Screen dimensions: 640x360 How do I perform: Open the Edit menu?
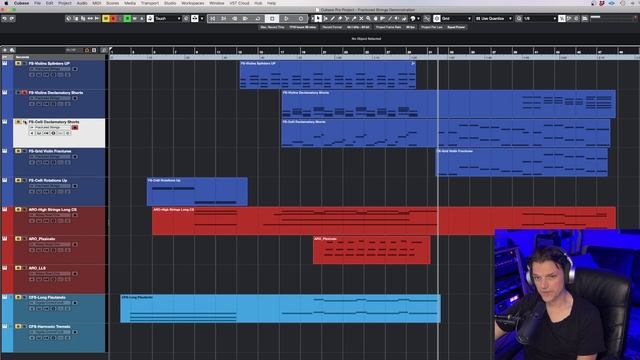[x=49, y=3]
